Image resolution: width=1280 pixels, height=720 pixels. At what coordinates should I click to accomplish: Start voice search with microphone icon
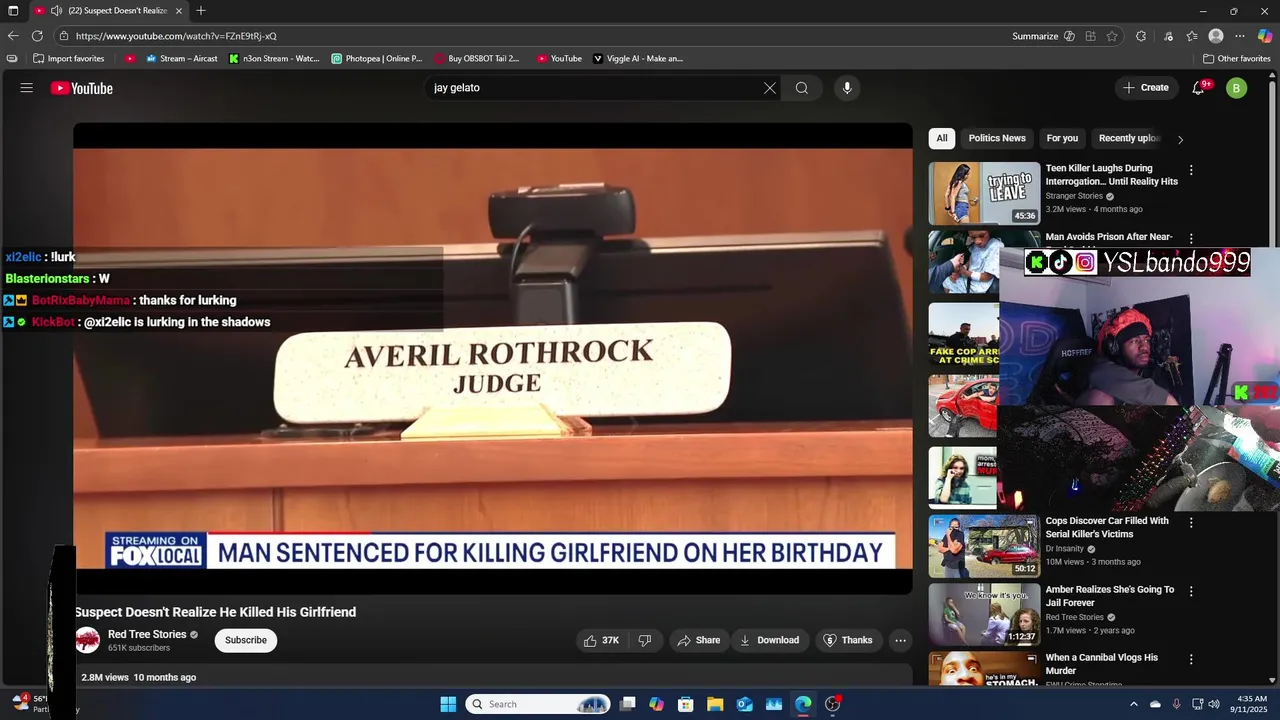point(847,88)
